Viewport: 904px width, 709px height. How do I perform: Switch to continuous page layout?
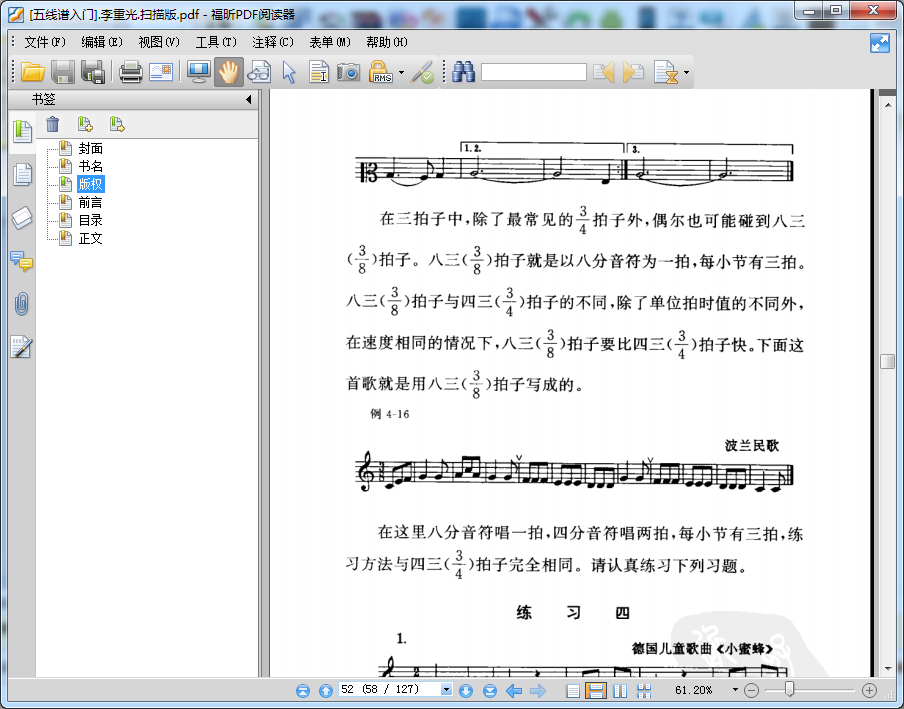point(596,691)
